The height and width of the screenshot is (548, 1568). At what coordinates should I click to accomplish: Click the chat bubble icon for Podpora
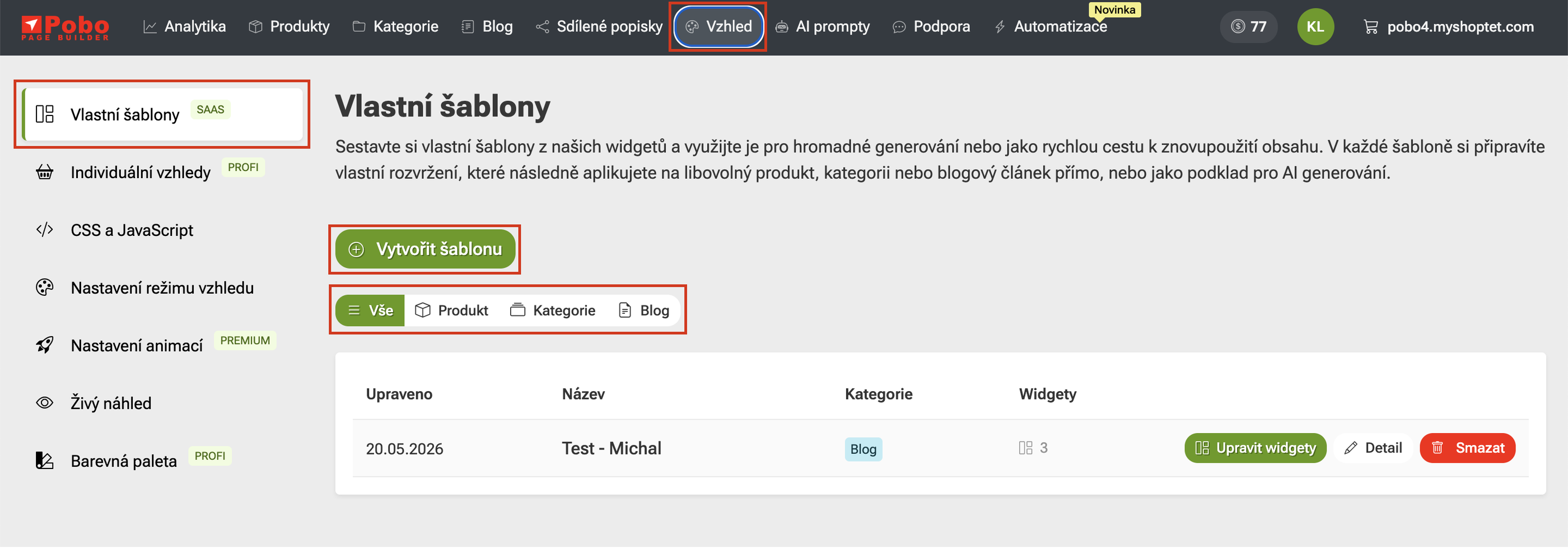pyautogui.click(x=898, y=27)
